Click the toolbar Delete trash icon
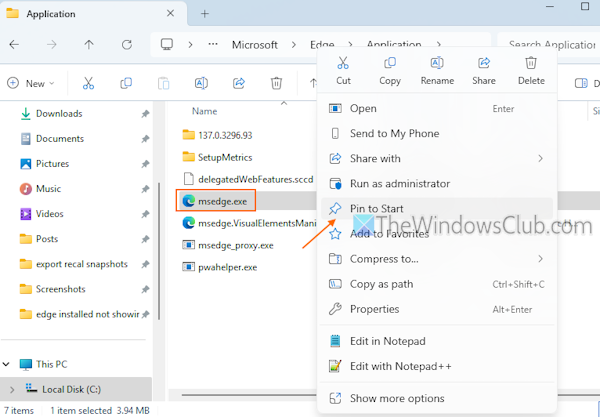The image size is (600, 417). pyautogui.click(x=276, y=83)
